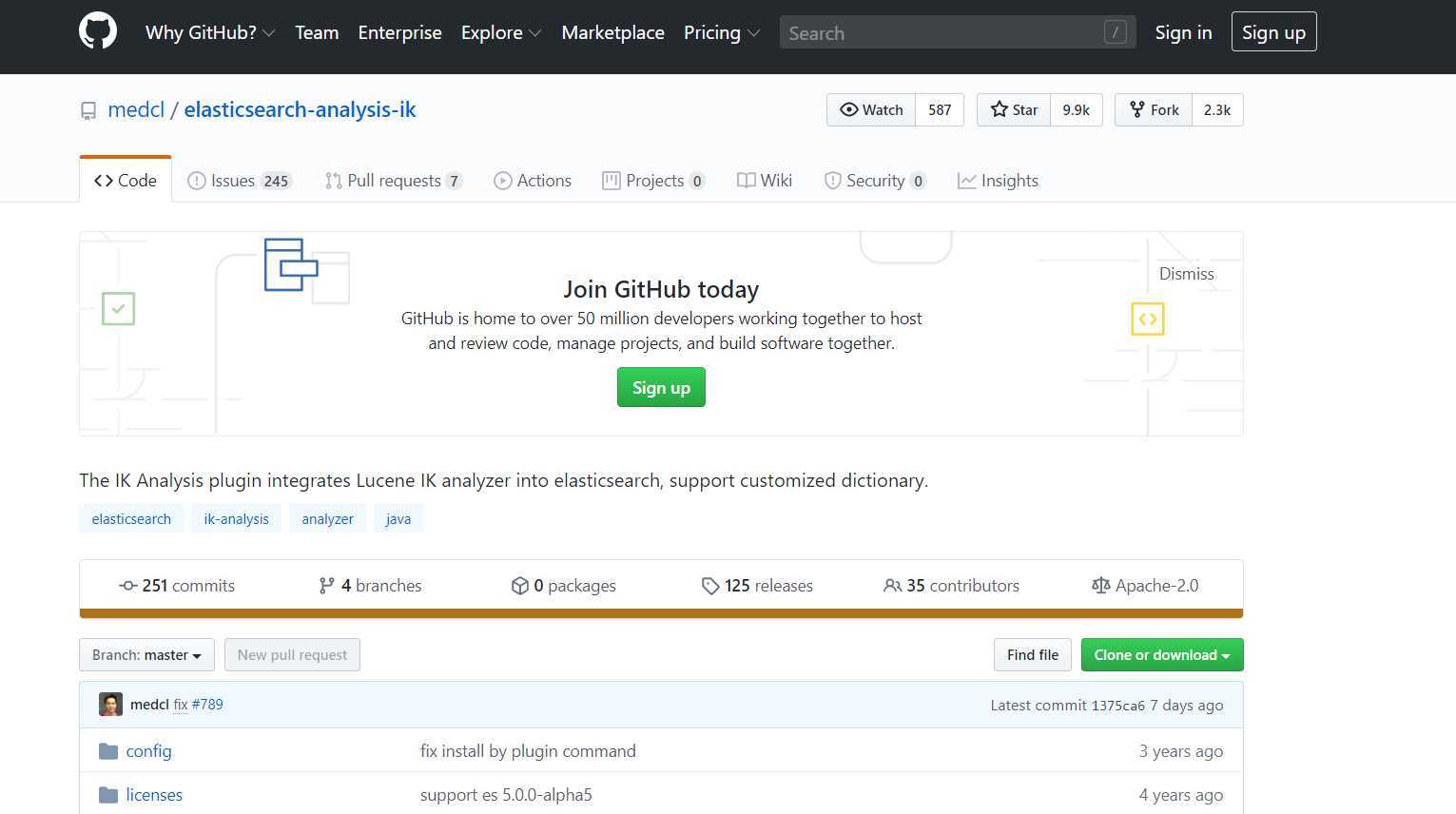Viewport: 1456px width, 814px height.
Task: Click the config folder icon
Action: pos(108,751)
